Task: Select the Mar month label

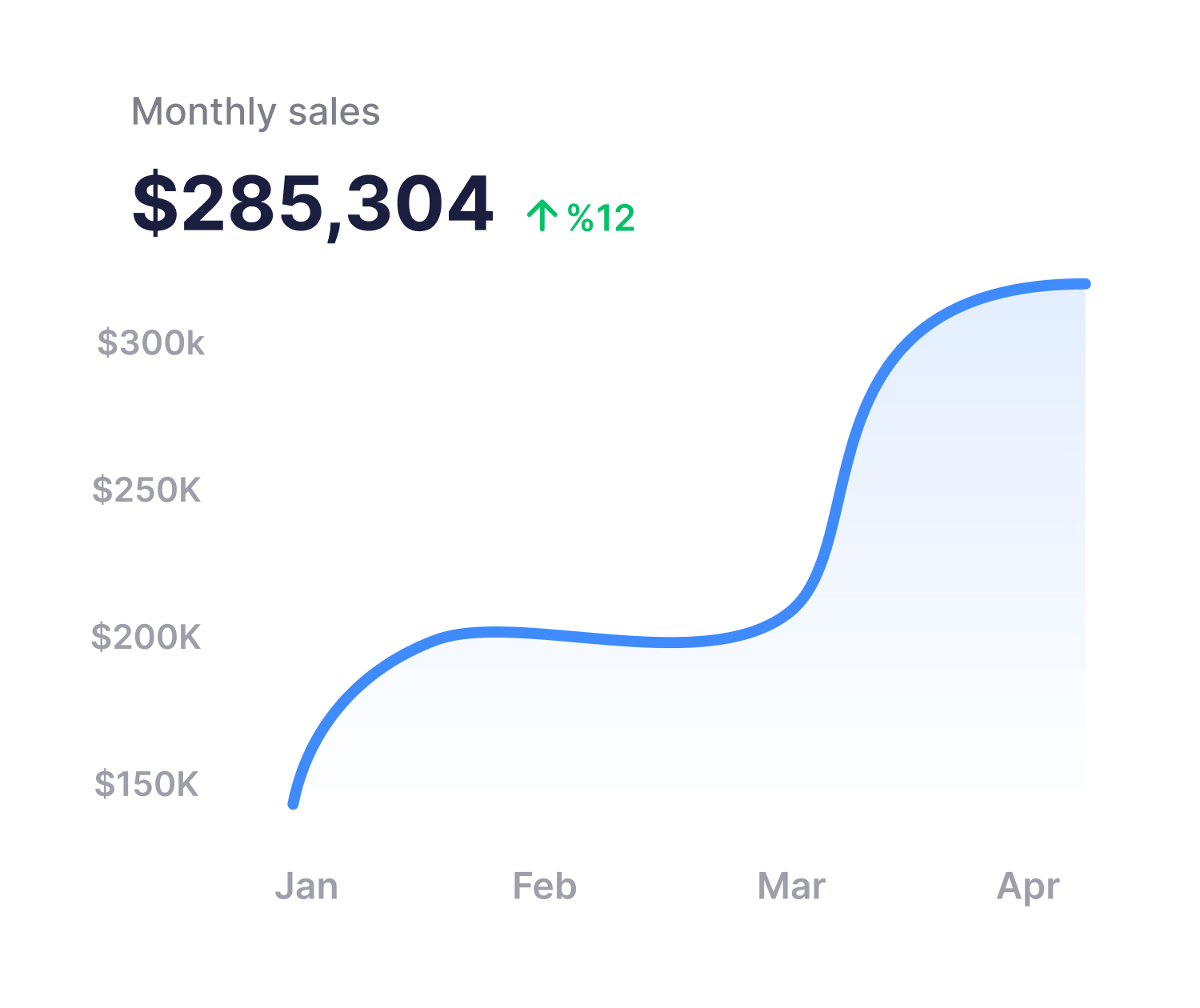Action: pyautogui.click(x=790, y=886)
